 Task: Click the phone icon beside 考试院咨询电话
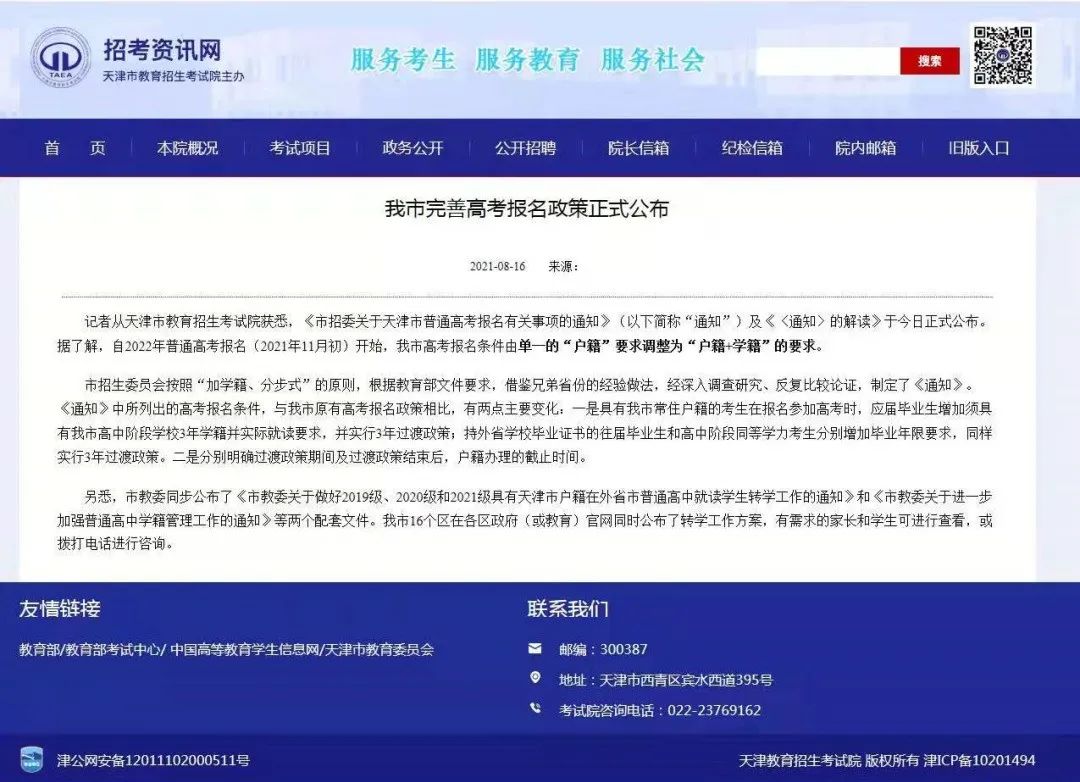[x=535, y=708]
